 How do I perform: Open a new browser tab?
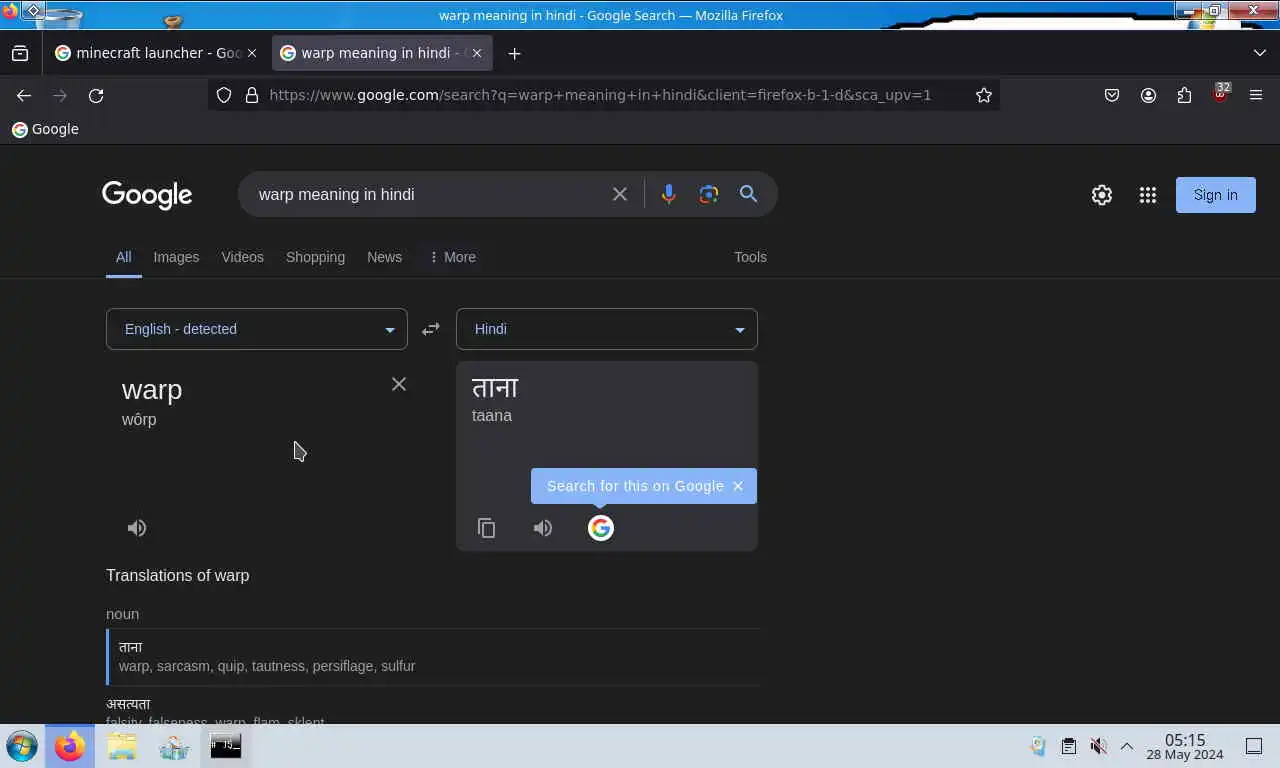coord(514,53)
